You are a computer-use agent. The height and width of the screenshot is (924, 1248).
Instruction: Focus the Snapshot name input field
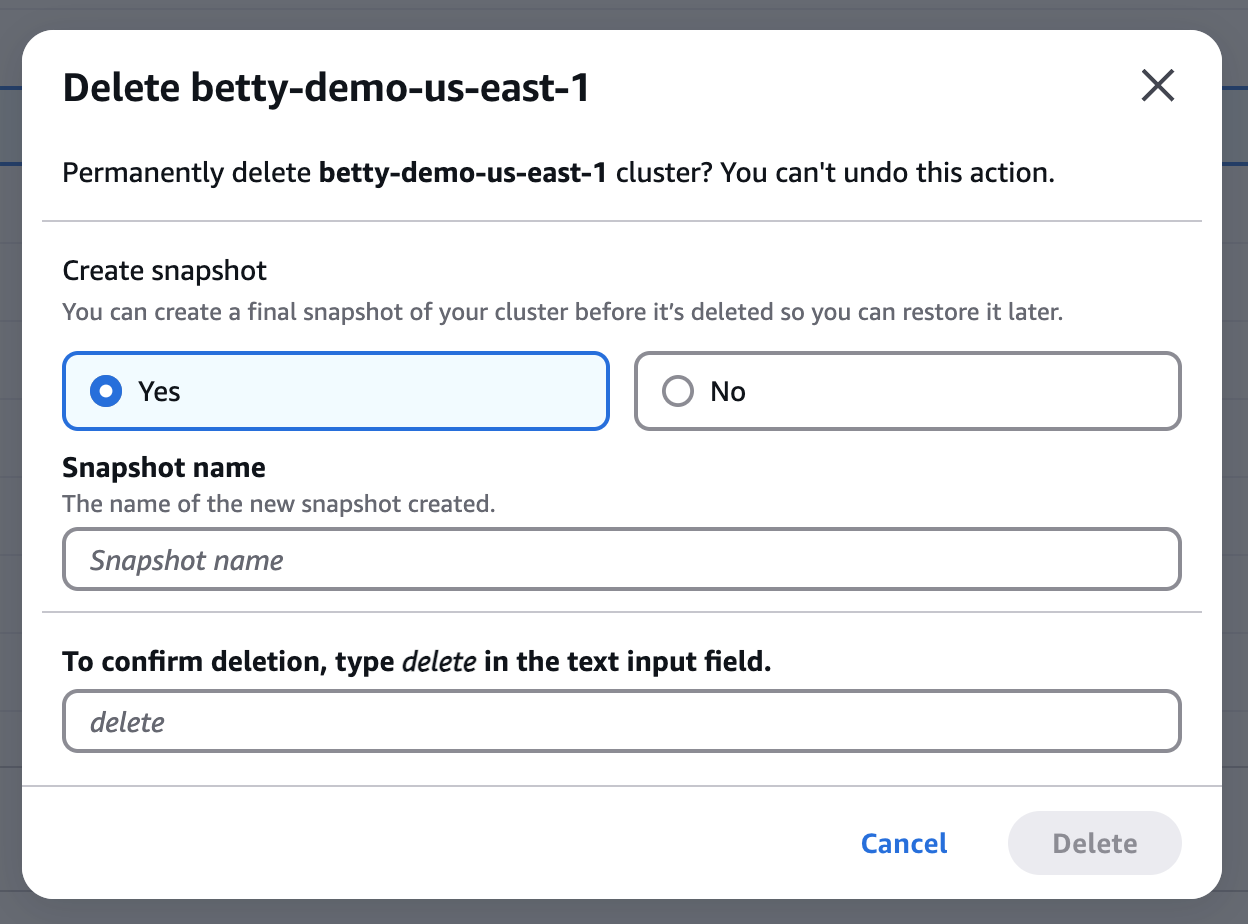621,560
